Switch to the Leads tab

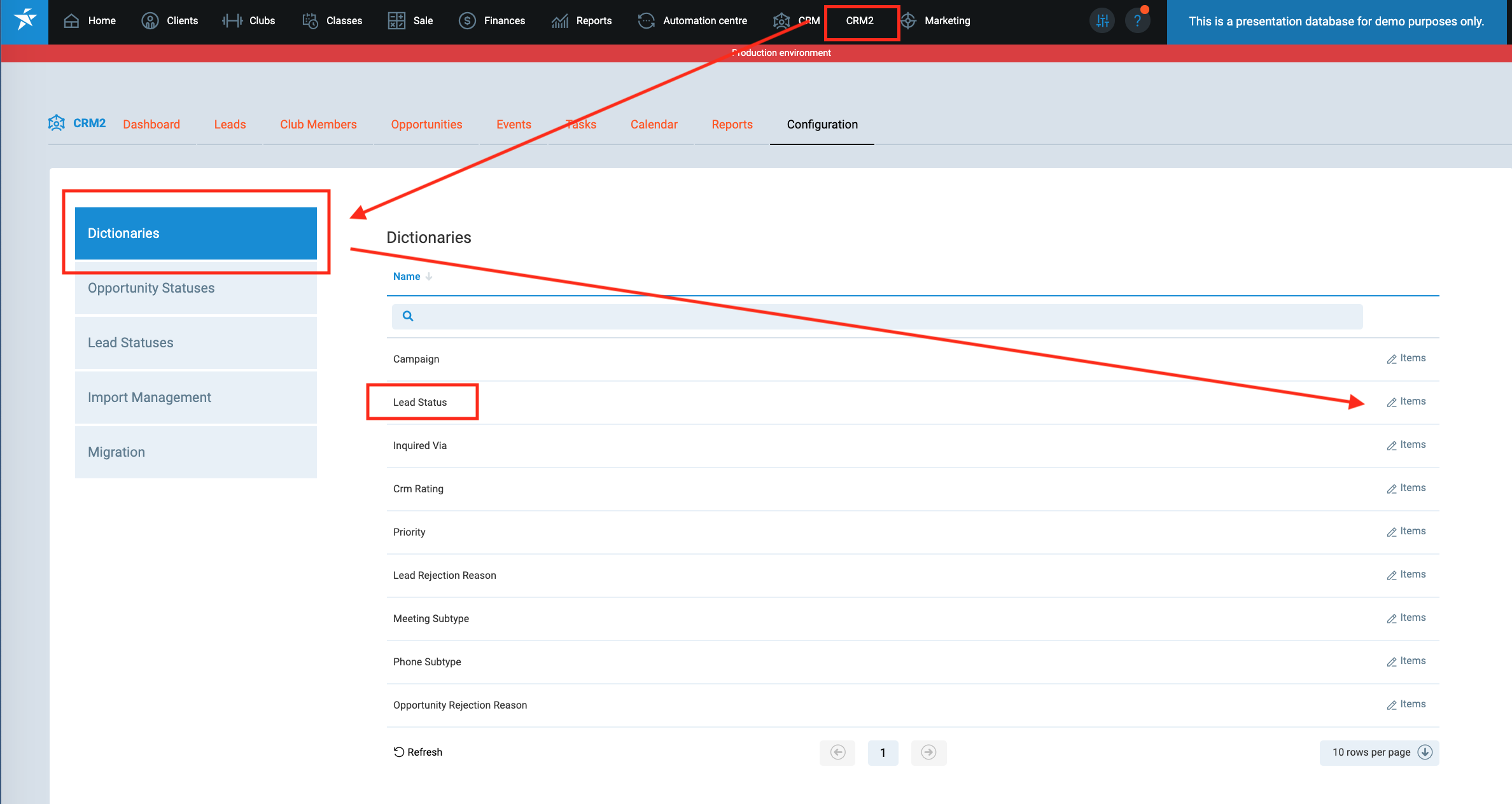click(x=230, y=125)
